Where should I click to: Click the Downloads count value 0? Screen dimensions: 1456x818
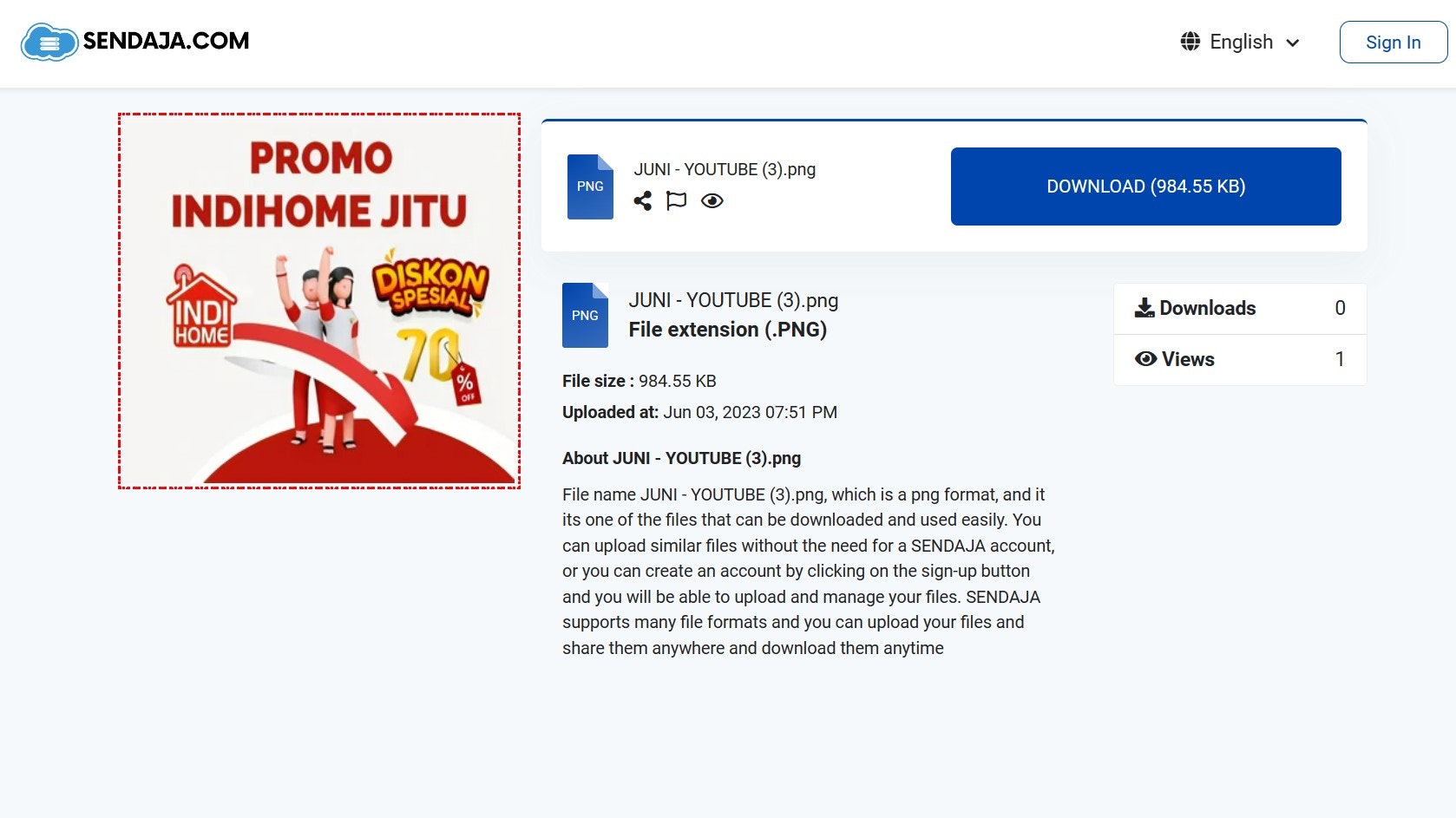coord(1340,308)
